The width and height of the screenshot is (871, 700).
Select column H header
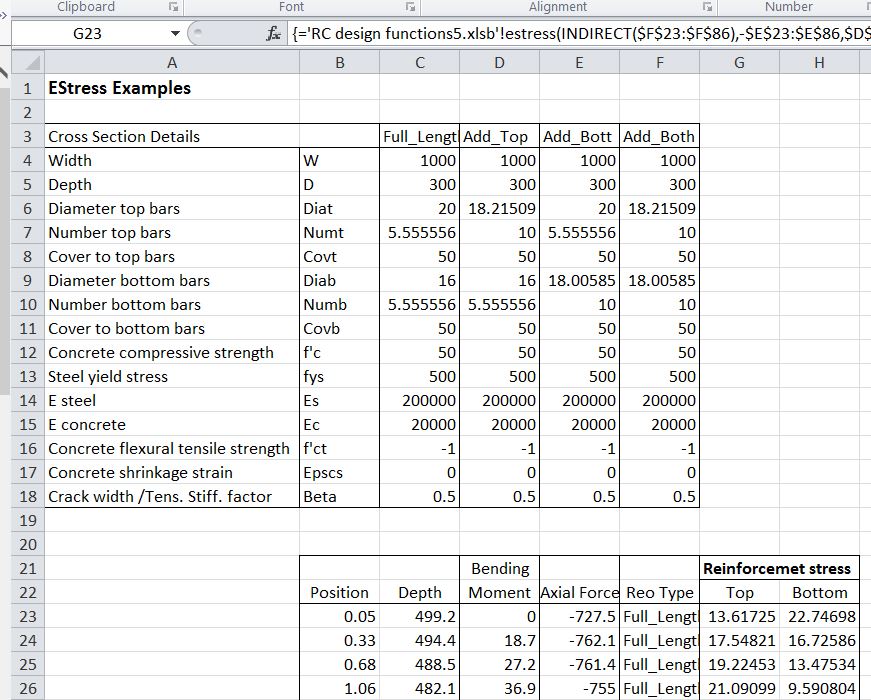coord(819,63)
